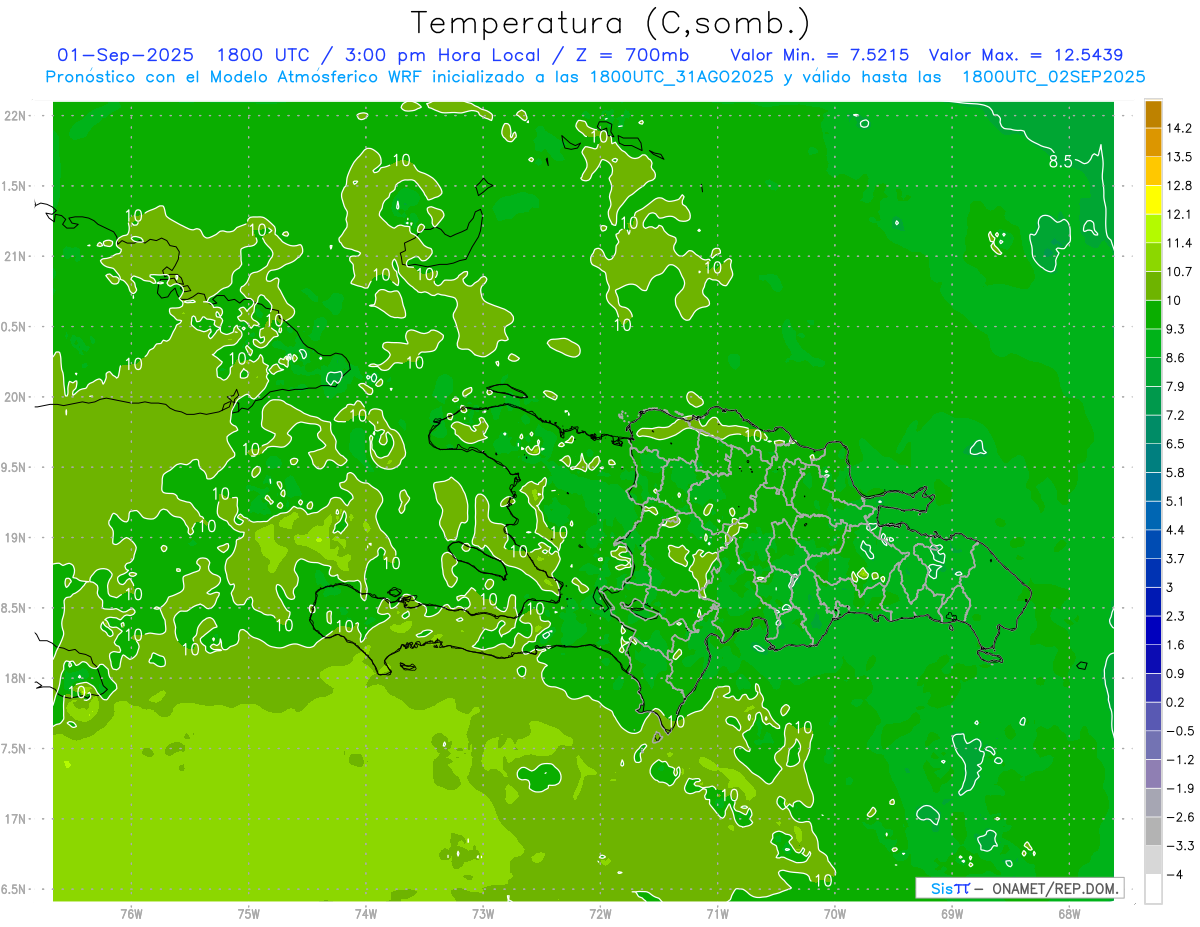Click the gray legend swatch between -2.6 and -1.9
Screen dimensions: 1200x927
(x=1153, y=803)
